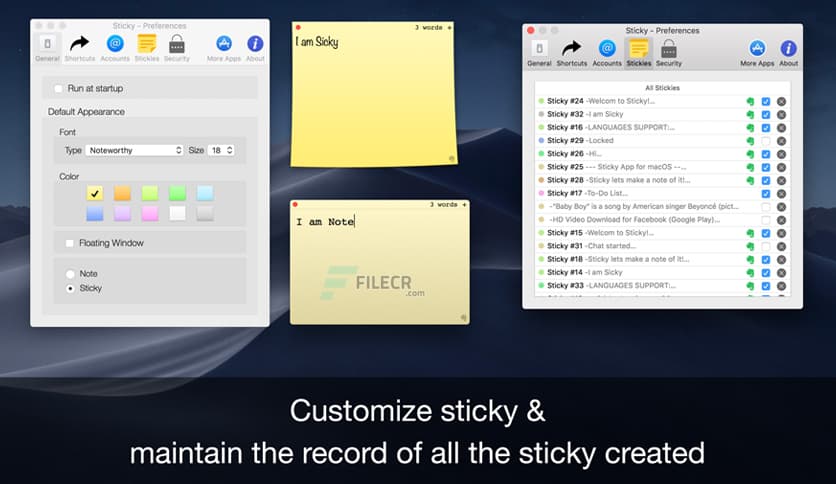Close the 'I am Sicky' note via red dot
The width and height of the screenshot is (836, 484).
click(298, 27)
